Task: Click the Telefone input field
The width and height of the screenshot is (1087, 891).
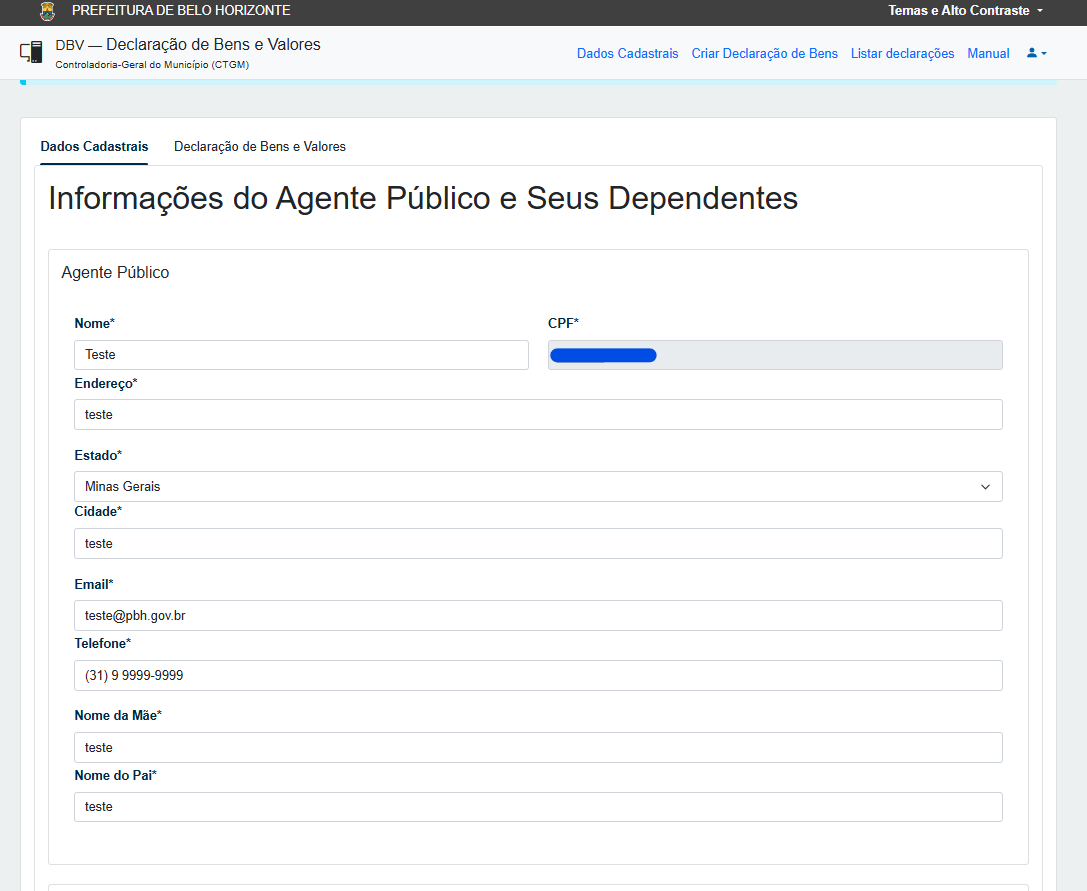Action: pyautogui.click(x=538, y=675)
